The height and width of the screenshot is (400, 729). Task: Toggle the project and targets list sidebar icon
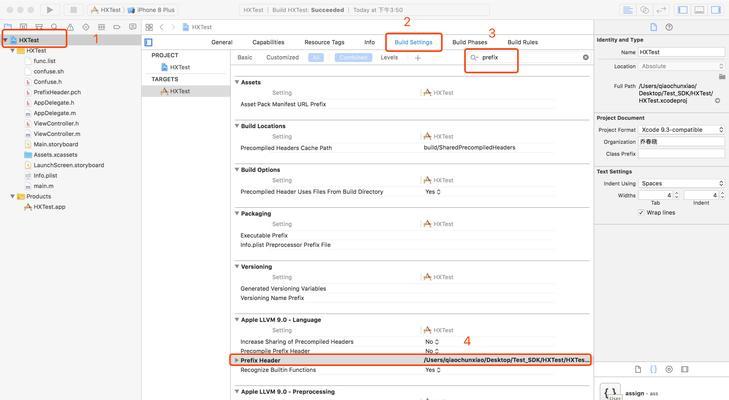tap(148, 42)
